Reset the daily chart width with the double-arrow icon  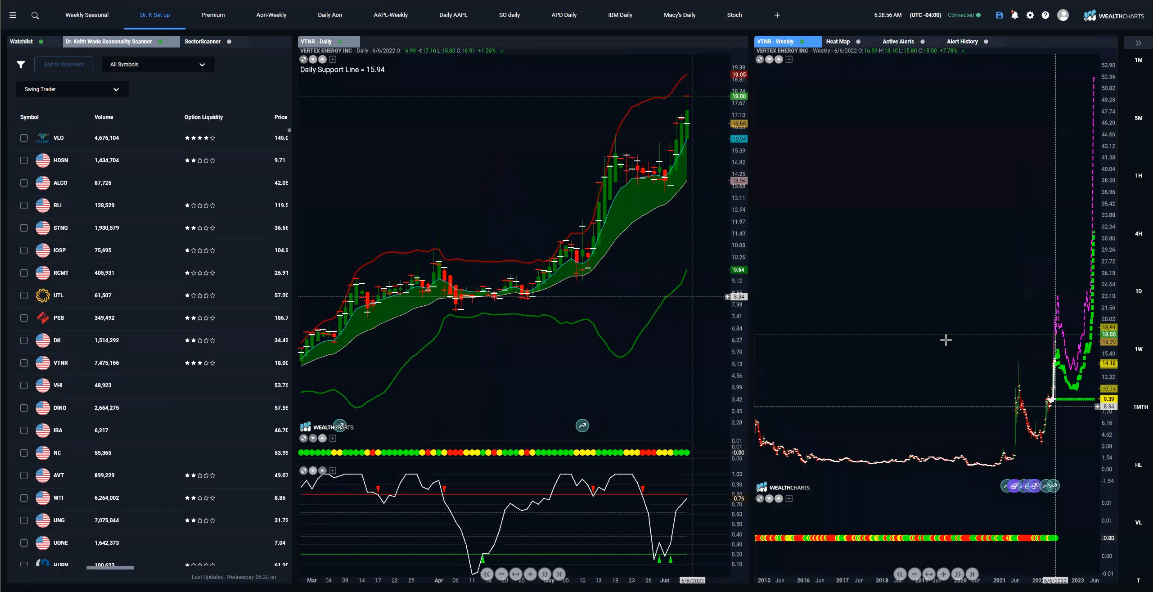click(515, 574)
